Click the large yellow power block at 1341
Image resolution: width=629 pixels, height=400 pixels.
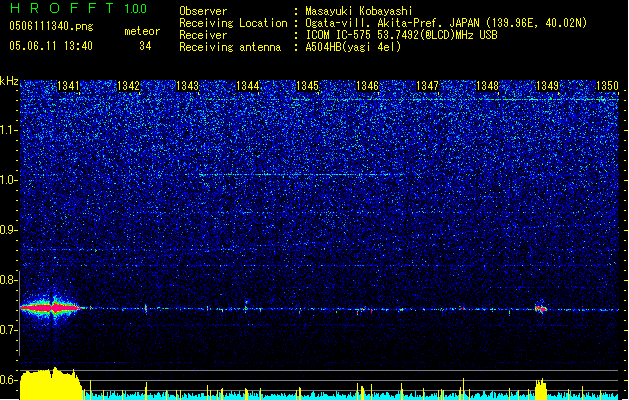[x=51, y=384]
